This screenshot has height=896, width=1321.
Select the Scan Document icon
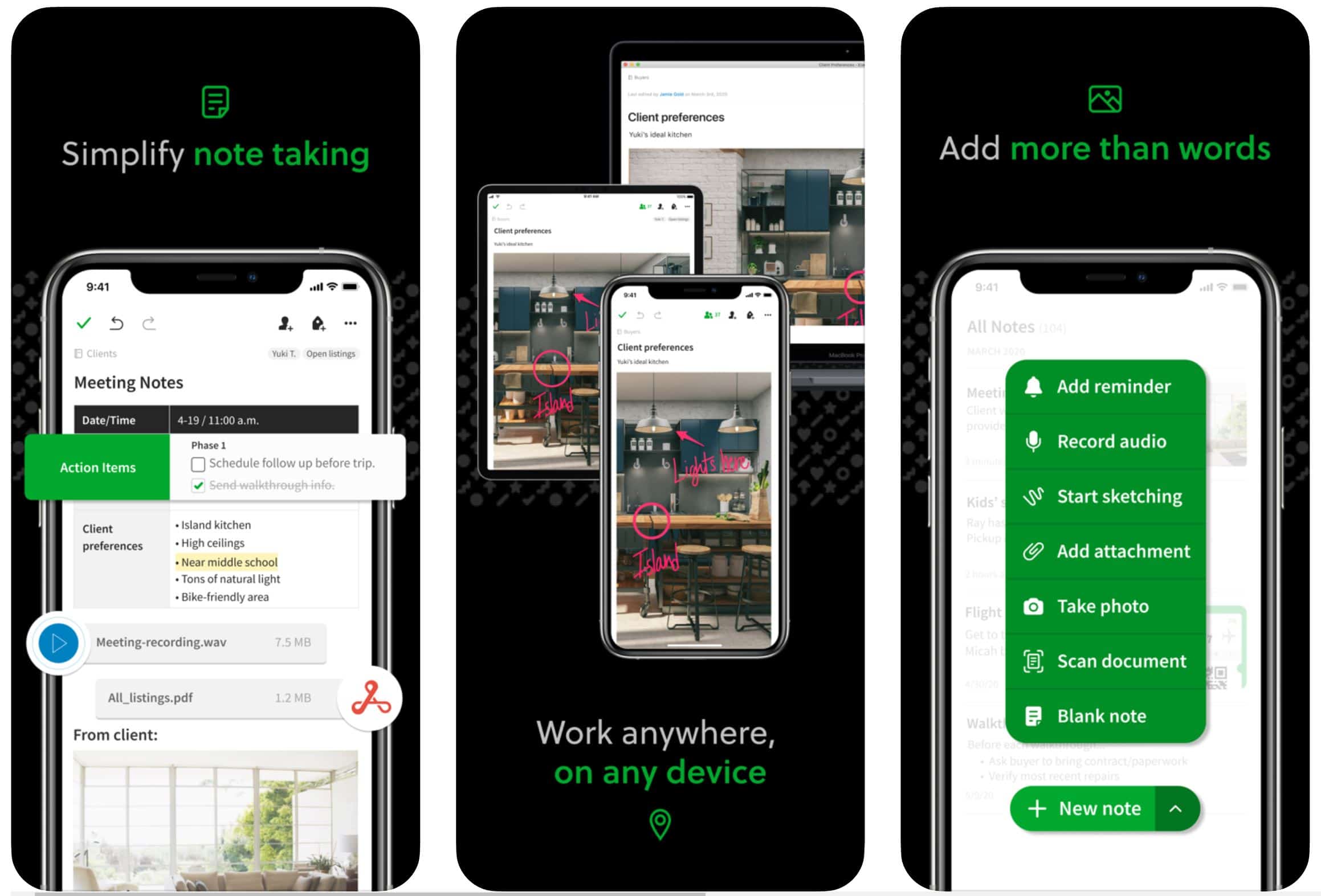pos(1034,660)
